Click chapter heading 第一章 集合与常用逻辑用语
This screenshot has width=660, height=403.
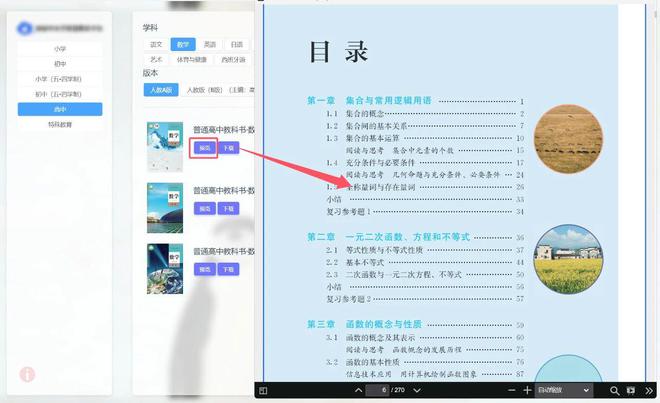click(369, 100)
